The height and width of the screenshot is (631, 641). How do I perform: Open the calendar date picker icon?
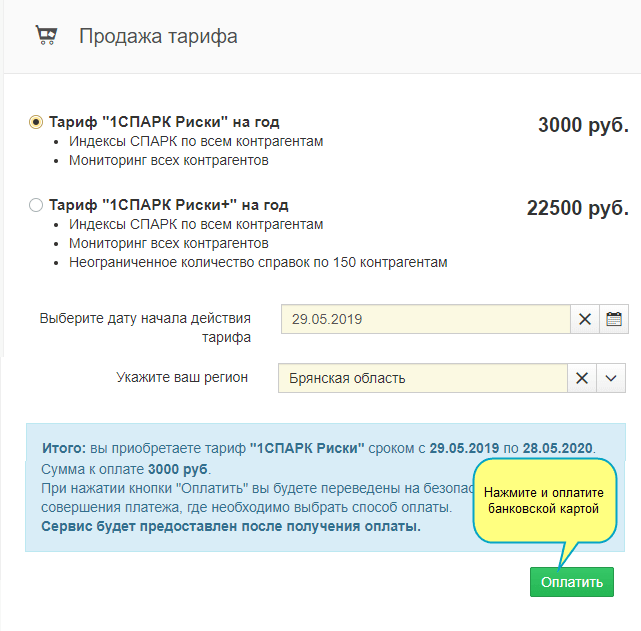(x=614, y=320)
